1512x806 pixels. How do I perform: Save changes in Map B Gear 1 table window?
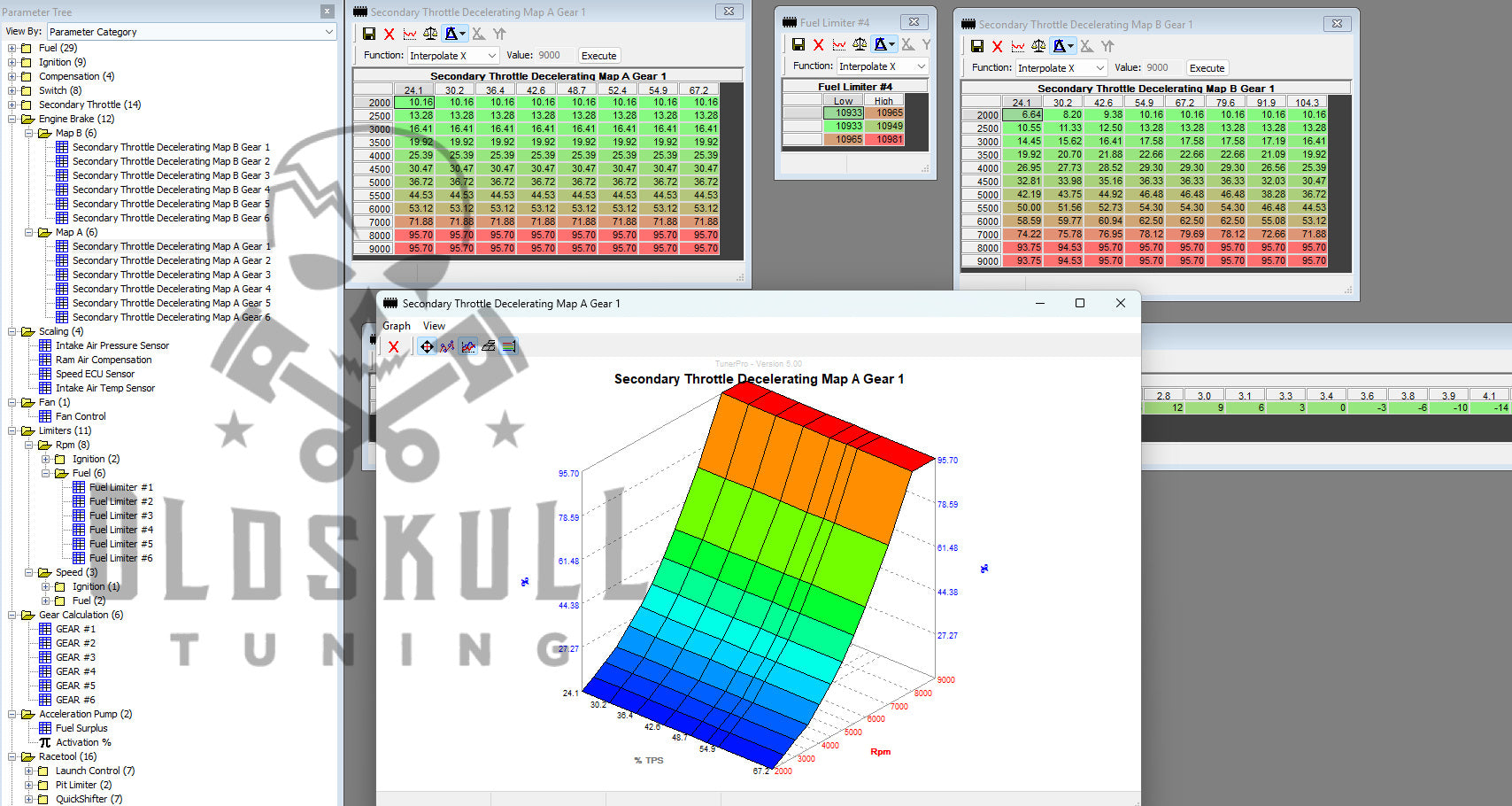point(977,46)
